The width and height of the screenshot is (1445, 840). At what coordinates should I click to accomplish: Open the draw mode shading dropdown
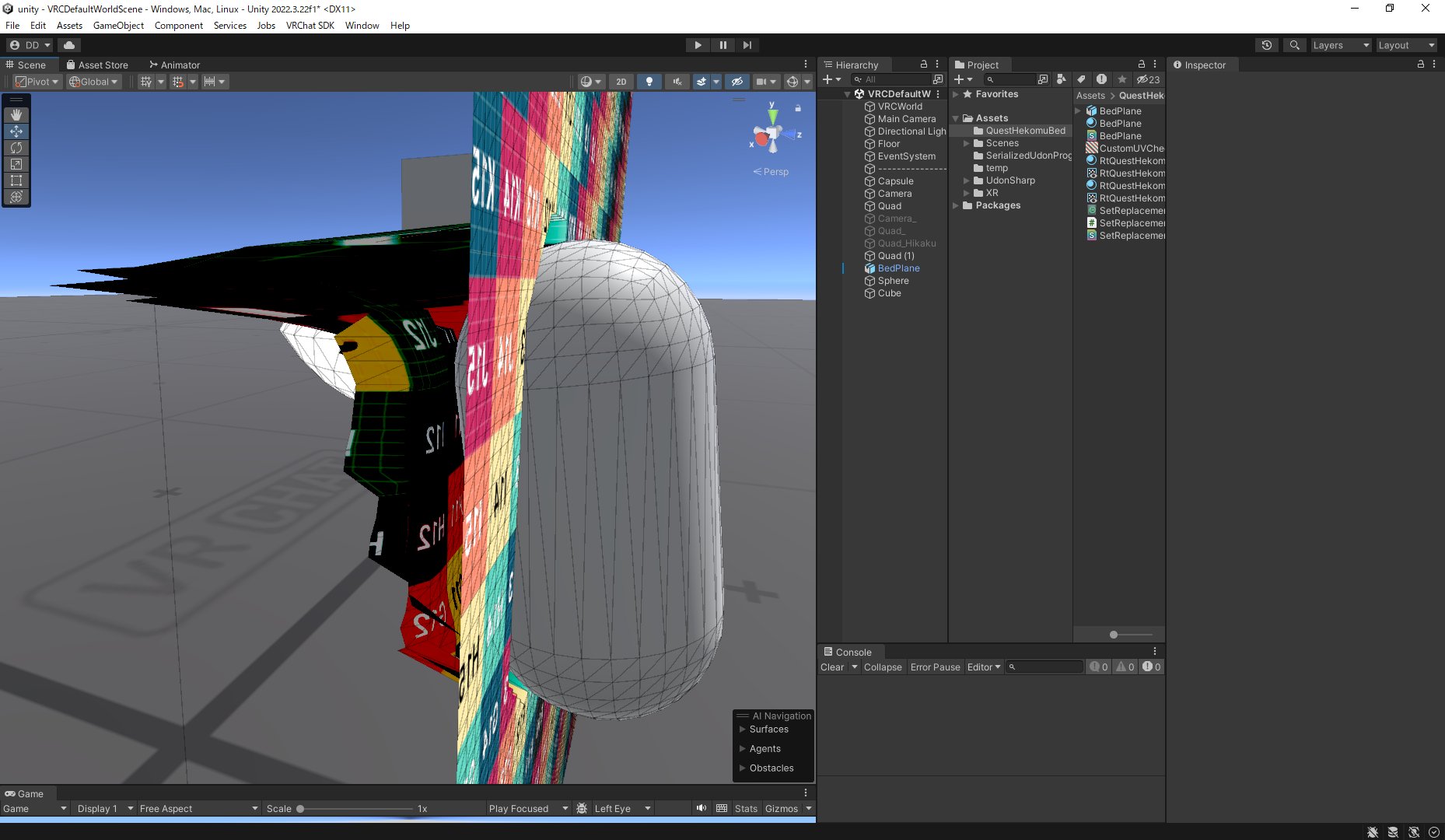click(591, 82)
